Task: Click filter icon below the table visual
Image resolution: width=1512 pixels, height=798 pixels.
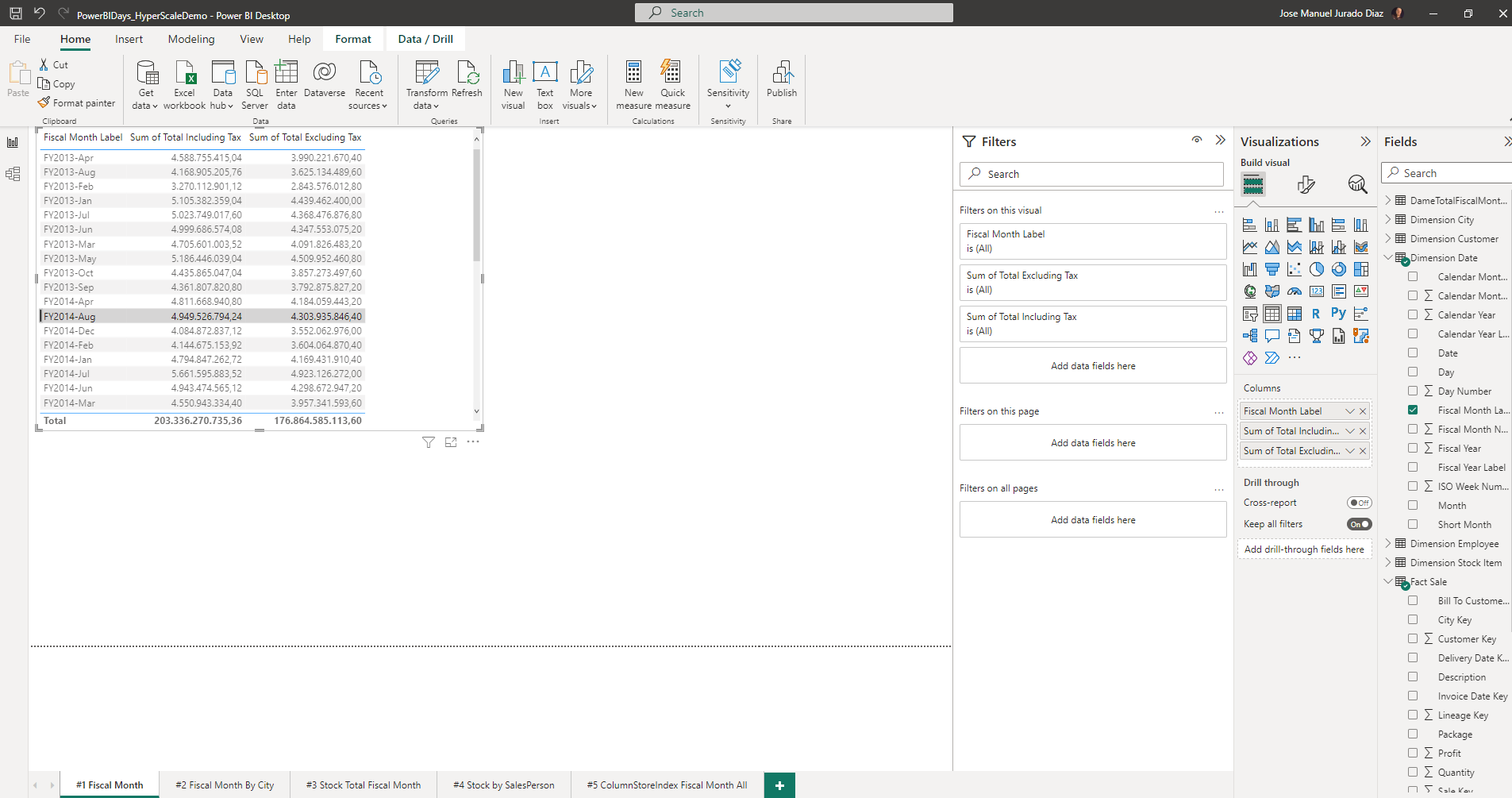Action: pyautogui.click(x=429, y=442)
